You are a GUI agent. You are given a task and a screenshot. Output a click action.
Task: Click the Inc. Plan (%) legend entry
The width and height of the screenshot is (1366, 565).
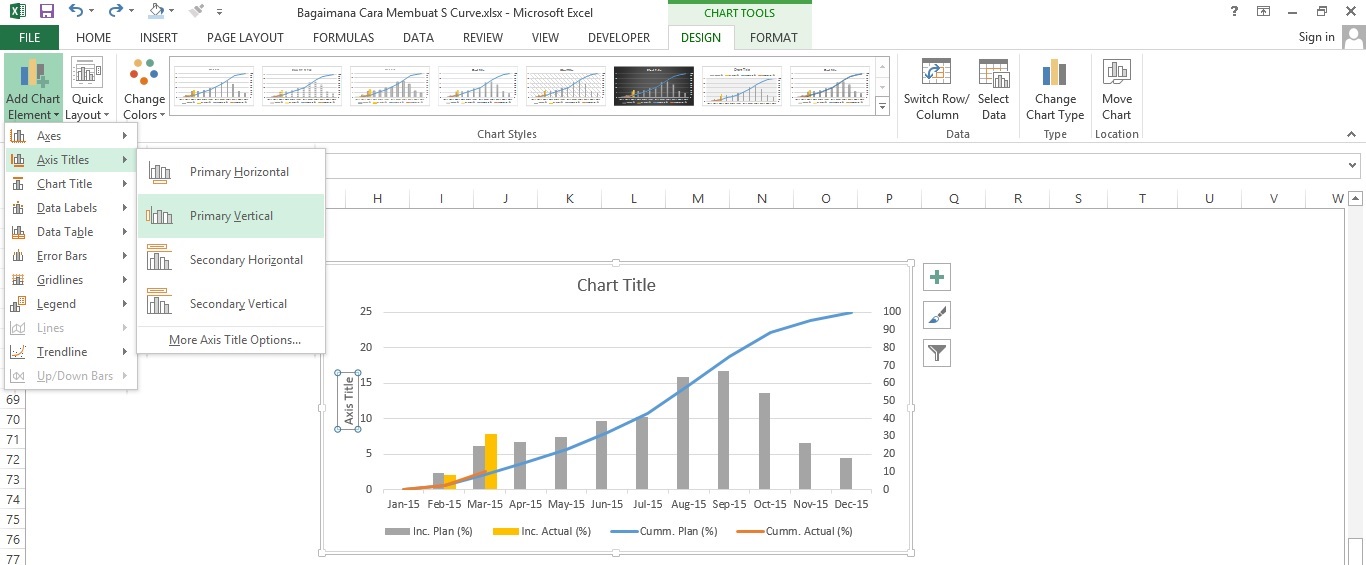pyautogui.click(x=428, y=531)
